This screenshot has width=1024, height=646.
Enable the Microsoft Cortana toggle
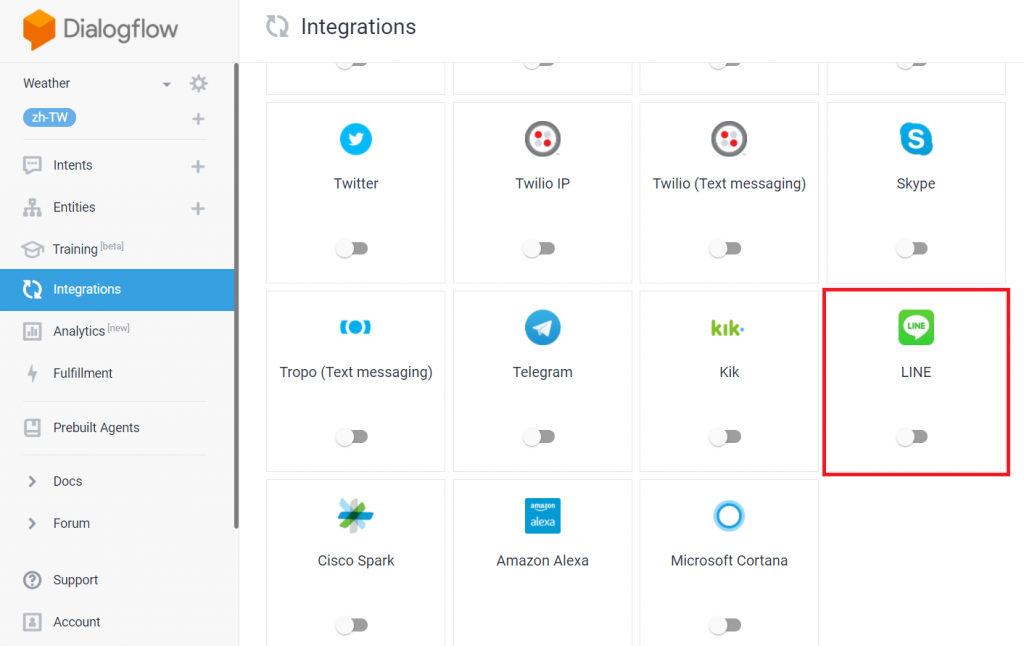(x=725, y=625)
